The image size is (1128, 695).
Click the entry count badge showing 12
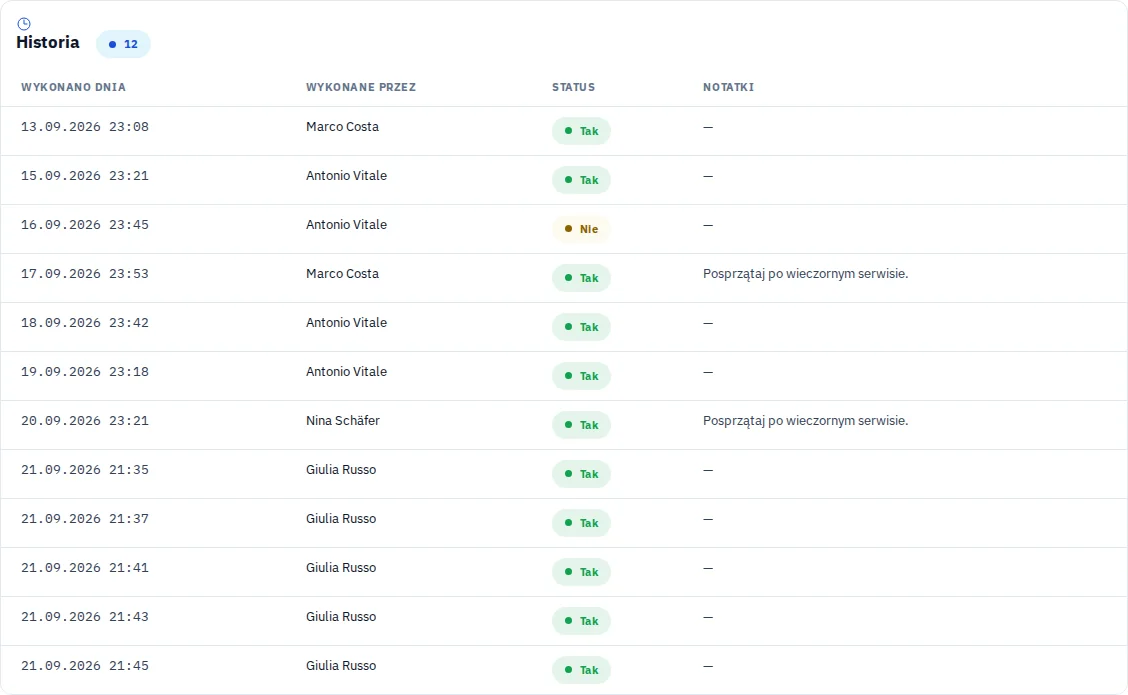click(123, 44)
